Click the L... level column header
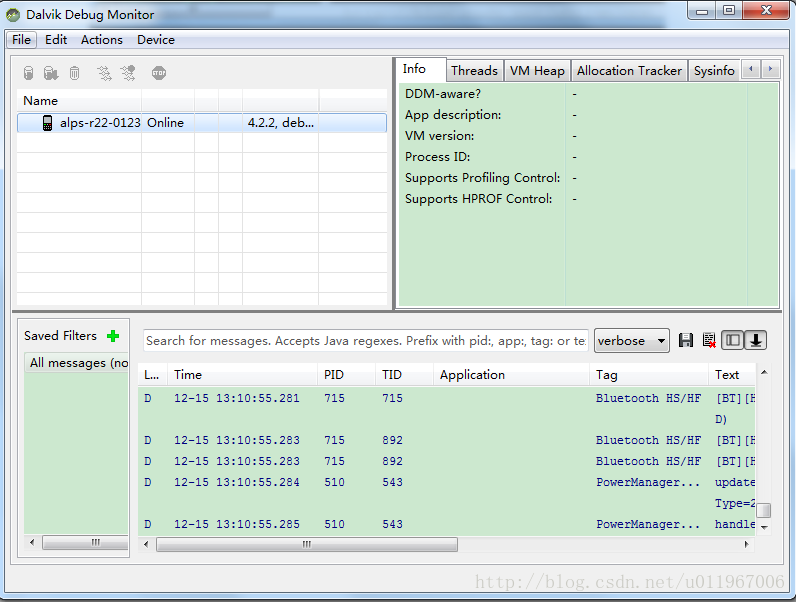Screen dimensions: 796x602 click(x=153, y=375)
